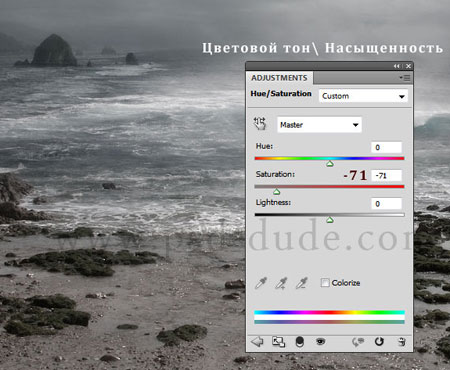Pick the Add to Sample eyedropper

281,283
